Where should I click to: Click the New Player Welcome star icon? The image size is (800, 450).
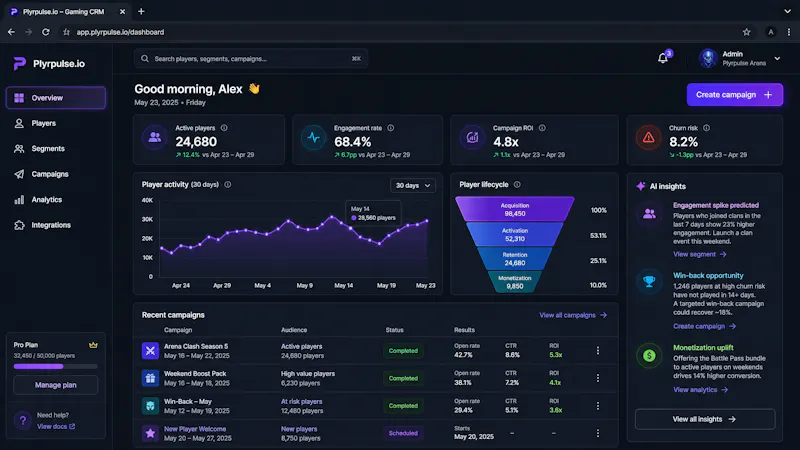pyautogui.click(x=150, y=433)
